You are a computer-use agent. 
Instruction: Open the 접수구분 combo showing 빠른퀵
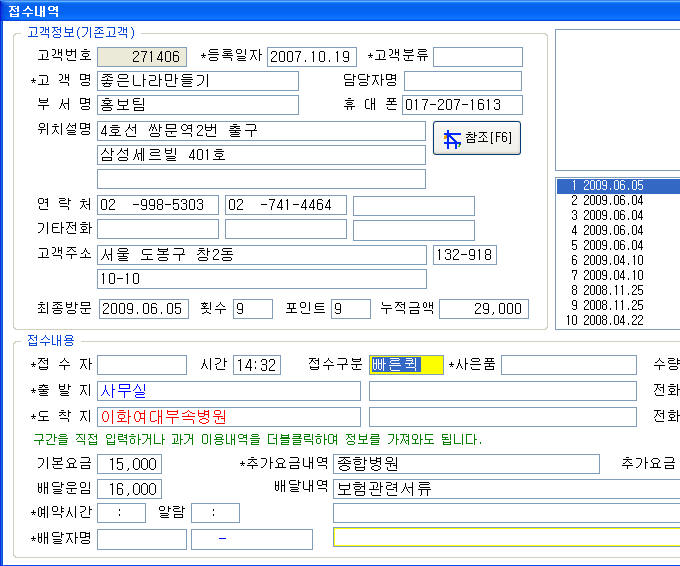pyautogui.click(x=406, y=365)
